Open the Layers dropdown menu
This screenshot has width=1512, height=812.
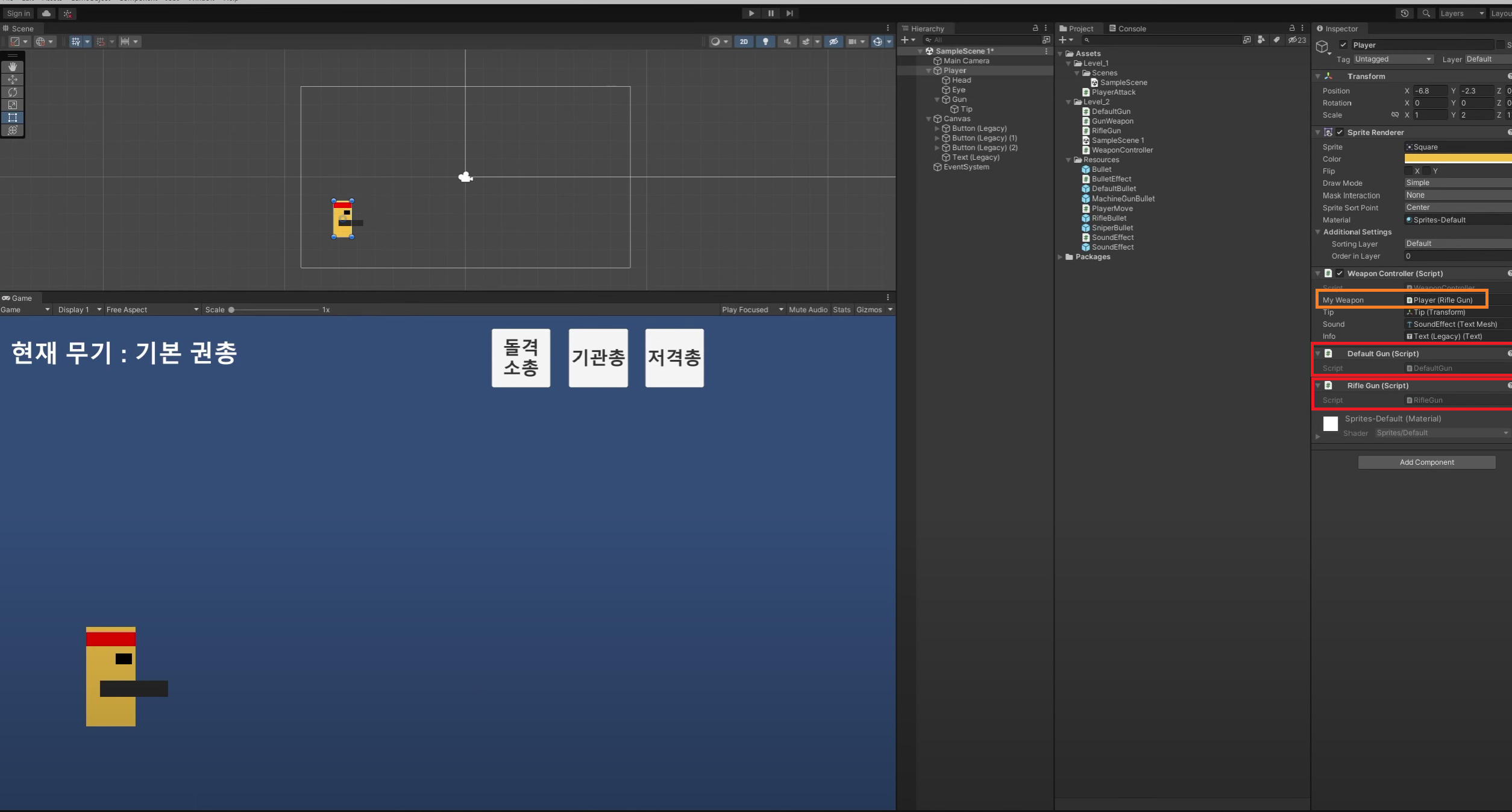(1461, 13)
